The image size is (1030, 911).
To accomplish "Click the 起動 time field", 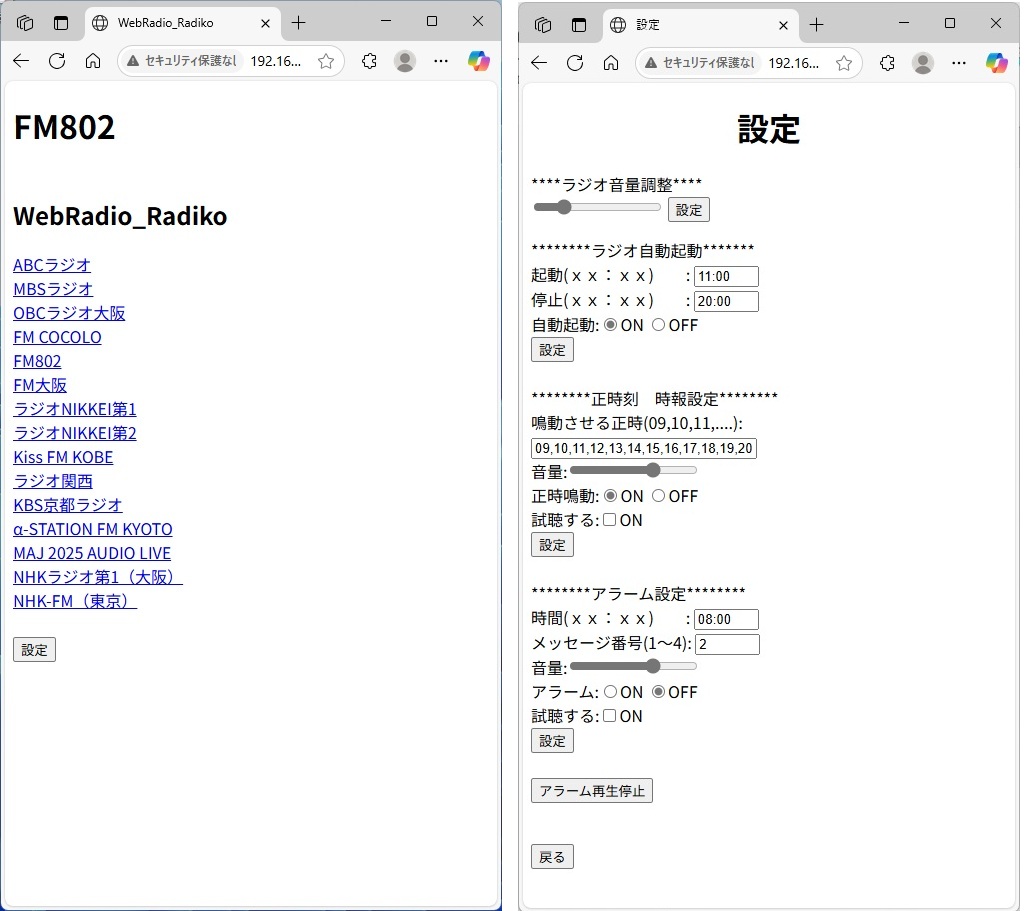I will [726, 277].
